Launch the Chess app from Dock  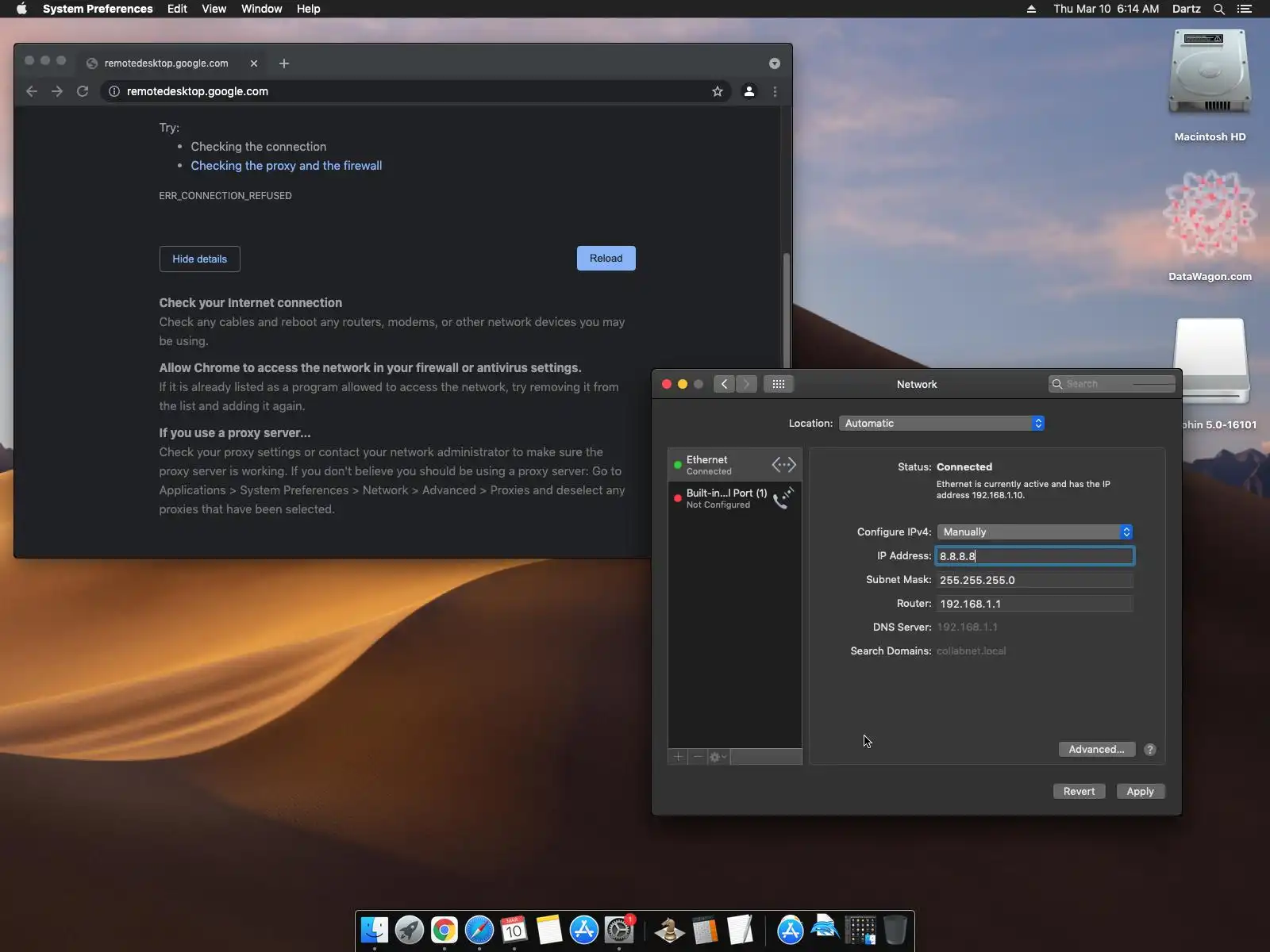click(x=670, y=930)
